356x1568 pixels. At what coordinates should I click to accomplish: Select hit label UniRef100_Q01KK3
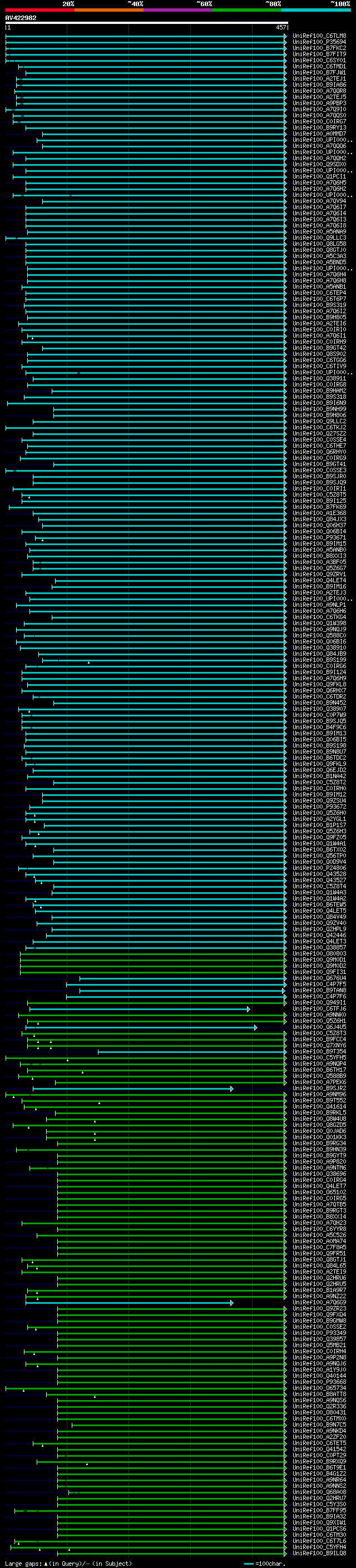[319, 1137]
